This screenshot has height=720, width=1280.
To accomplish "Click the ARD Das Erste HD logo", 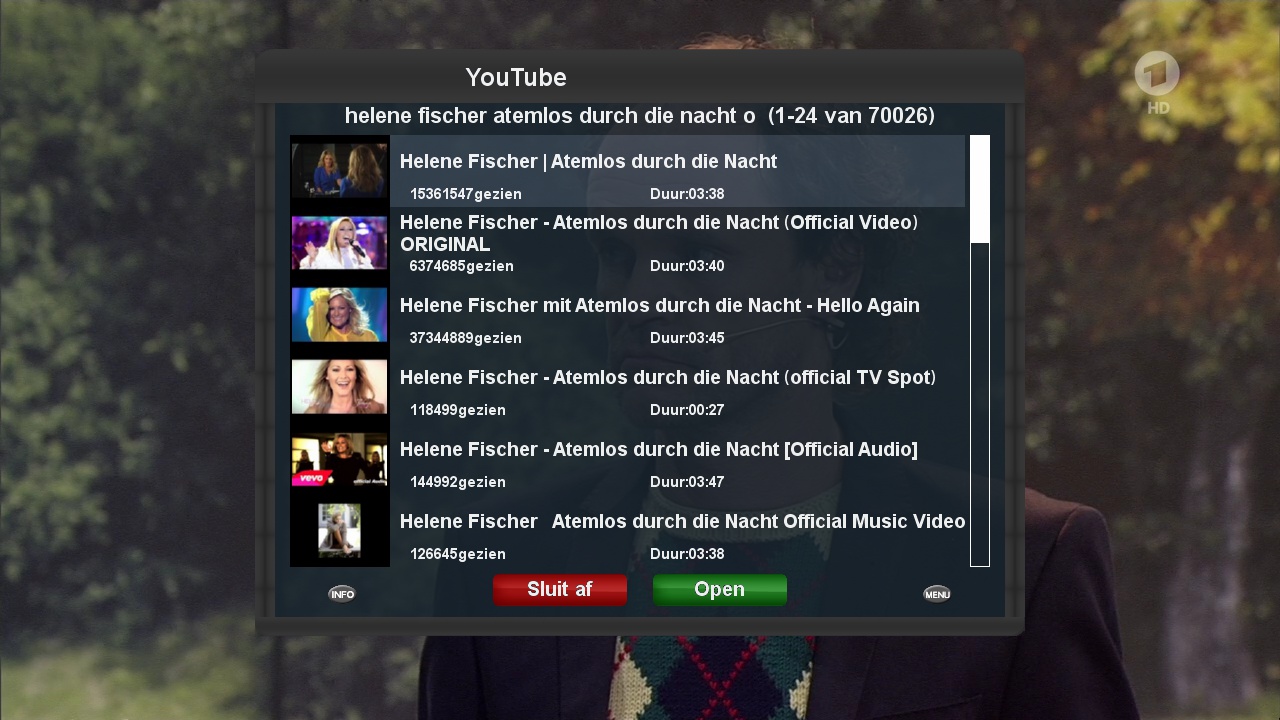I will click(1157, 82).
